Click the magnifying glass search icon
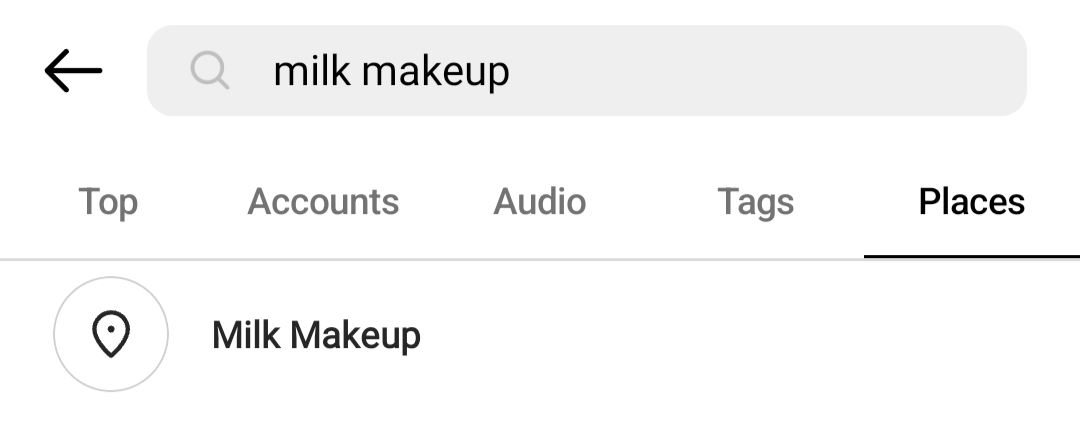Screen dimensions: 1080x422 210,71
